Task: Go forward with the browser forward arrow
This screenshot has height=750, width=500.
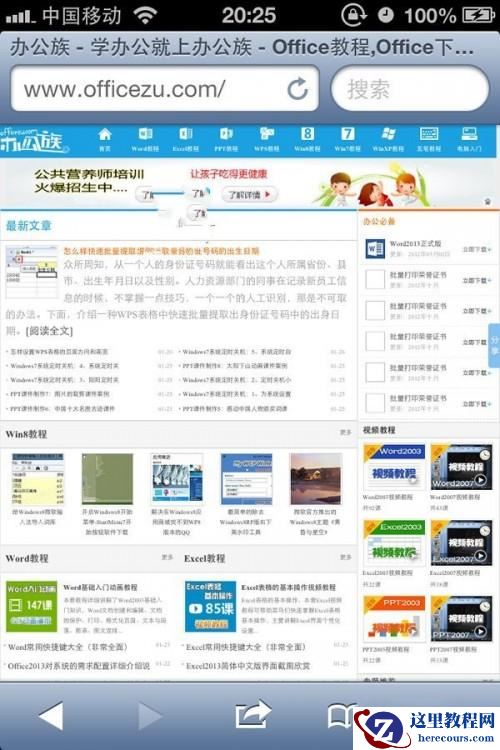Action: (150, 716)
